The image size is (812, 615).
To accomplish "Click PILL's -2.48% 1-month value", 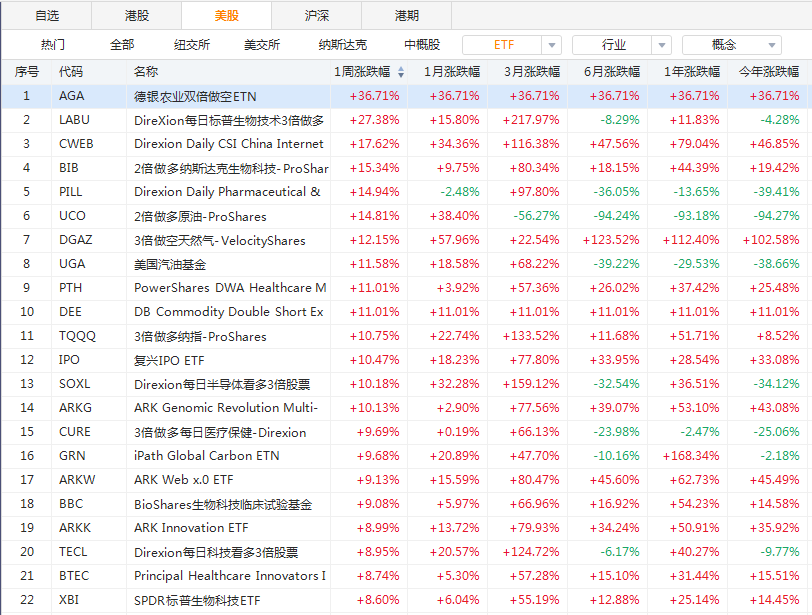I will tap(460, 192).
